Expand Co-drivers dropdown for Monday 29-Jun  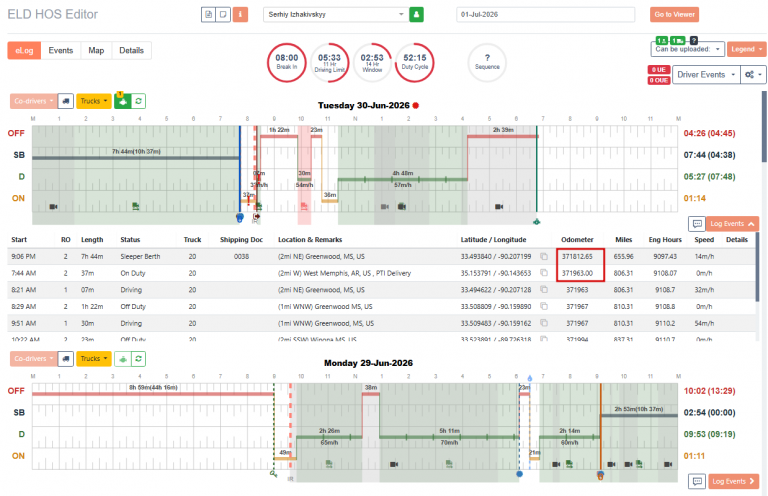(33, 358)
